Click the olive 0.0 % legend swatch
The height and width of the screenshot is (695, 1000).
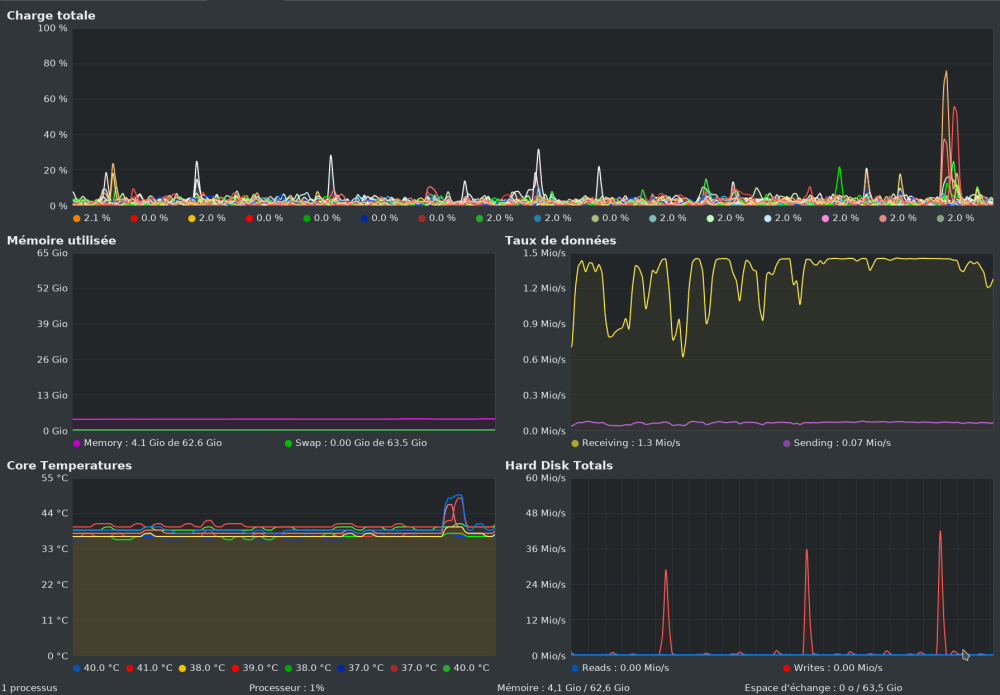tap(595, 219)
